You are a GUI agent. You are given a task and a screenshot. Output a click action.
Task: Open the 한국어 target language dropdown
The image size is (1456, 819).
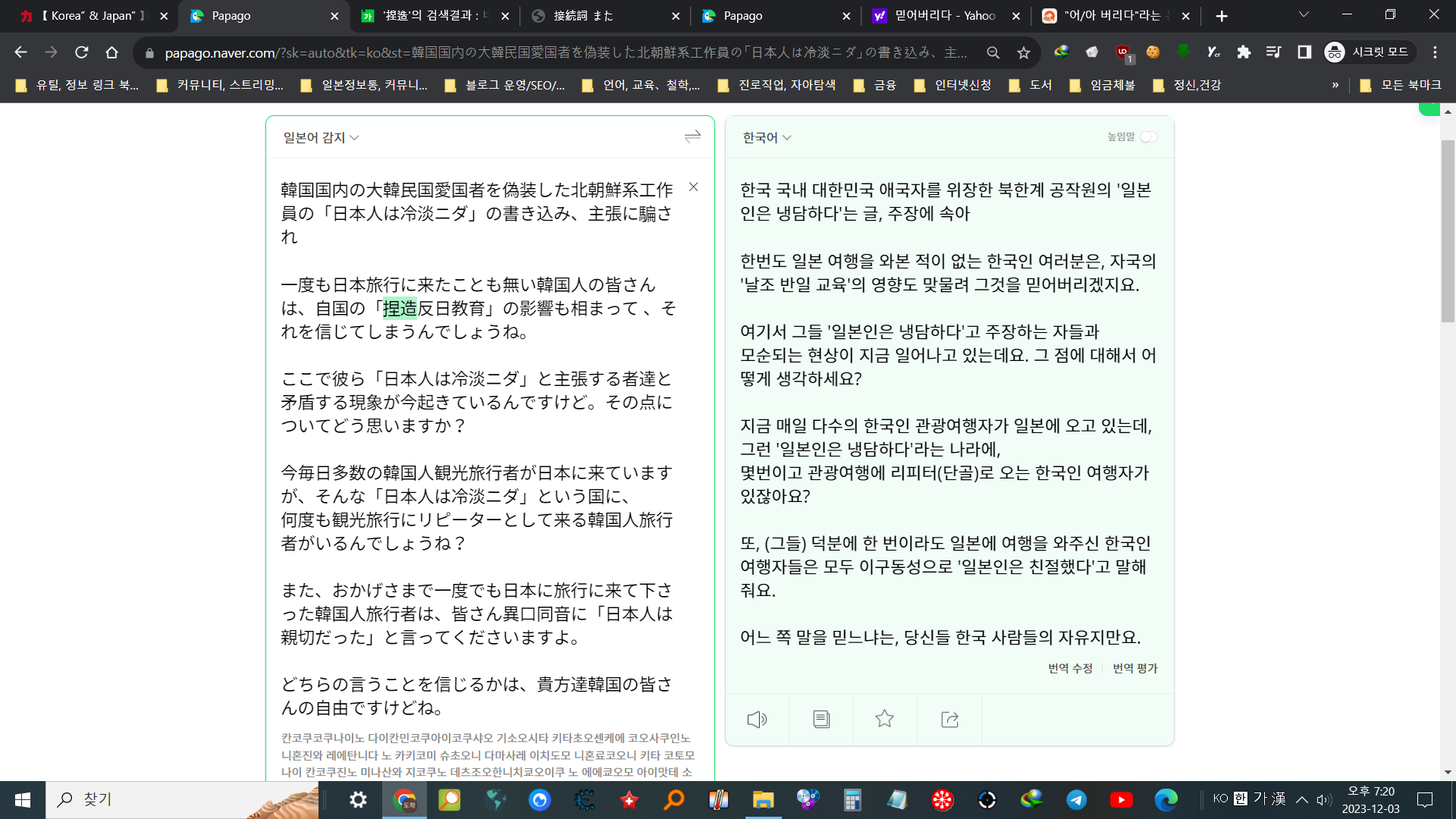[x=767, y=137]
